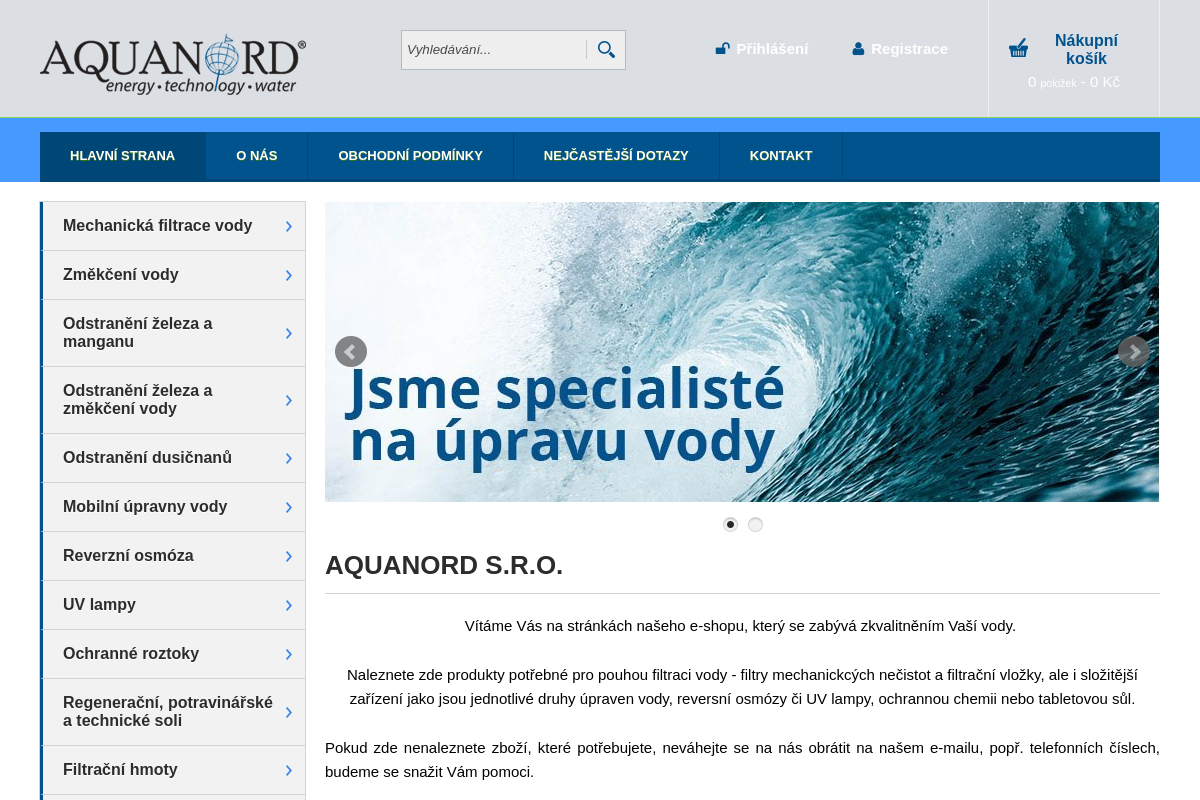Click the padlock icon beside Přihlášení
This screenshot has height=800, width=1200.
[722, 48]
